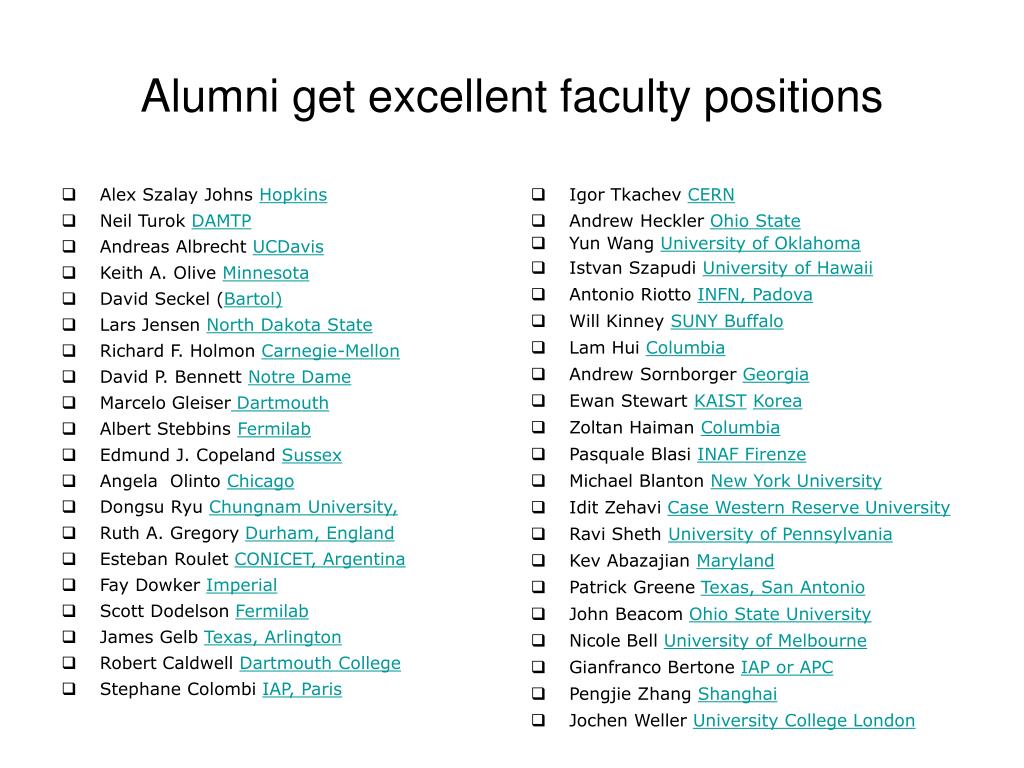
Task: Follow the University College London link
Action: tap(804, 720)
